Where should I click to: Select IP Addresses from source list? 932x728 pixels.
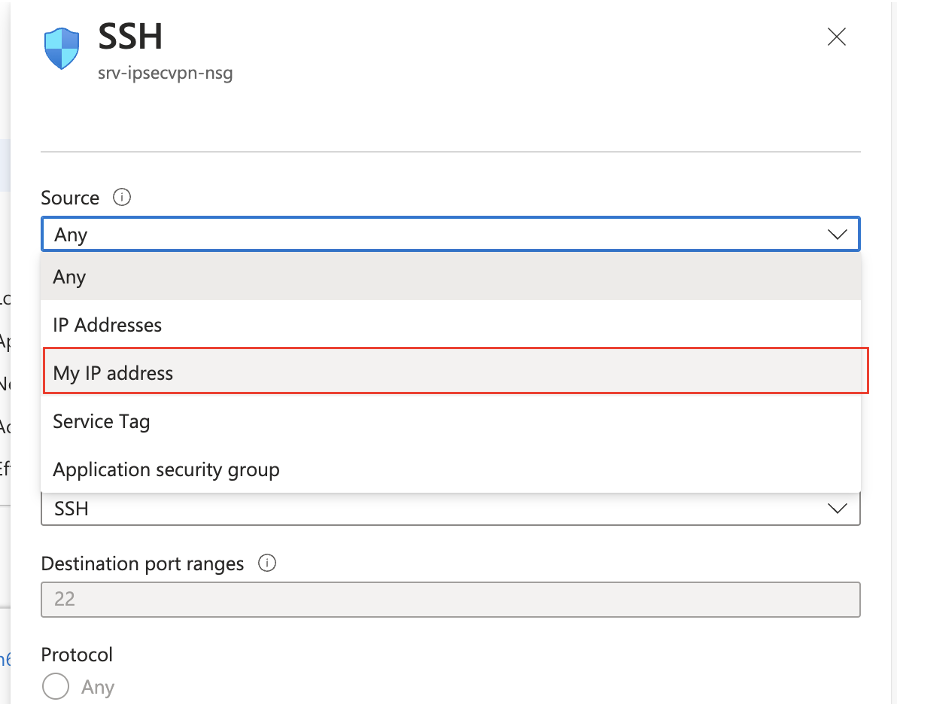click(451, 325)
